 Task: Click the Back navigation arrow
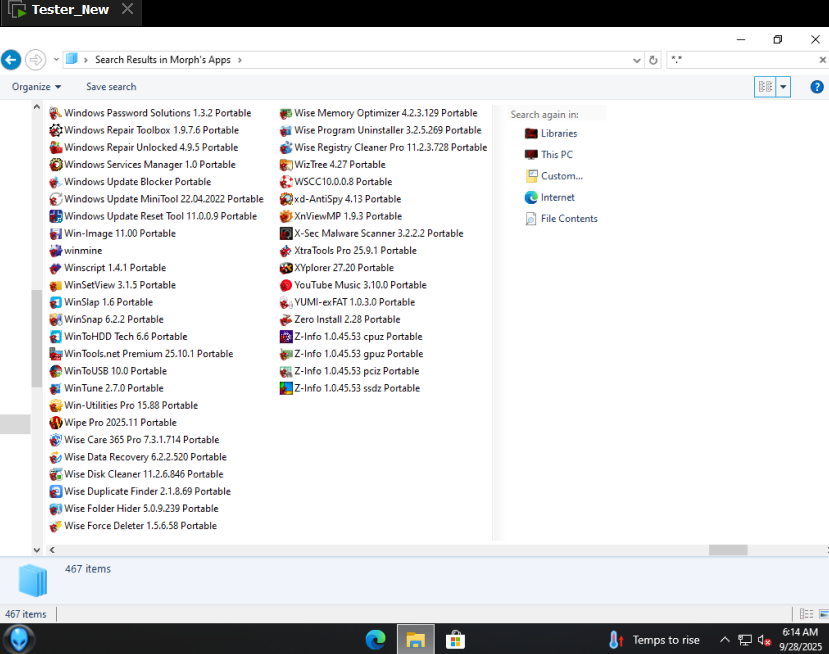pyautogui.click(x=11, y=60)
